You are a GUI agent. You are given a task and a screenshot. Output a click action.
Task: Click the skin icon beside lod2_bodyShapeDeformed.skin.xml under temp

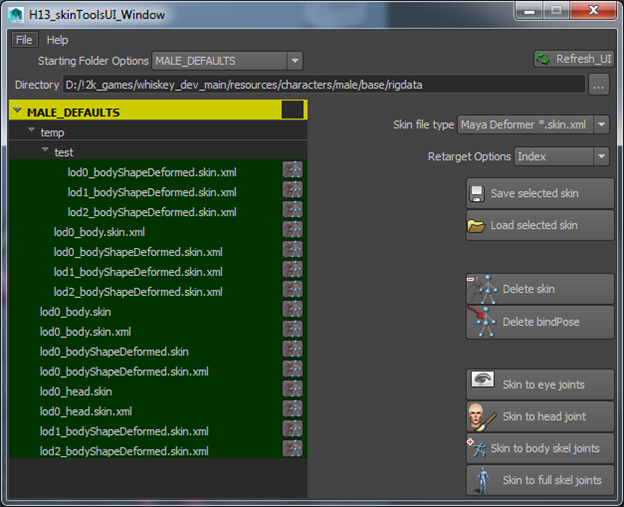(292, 289)
